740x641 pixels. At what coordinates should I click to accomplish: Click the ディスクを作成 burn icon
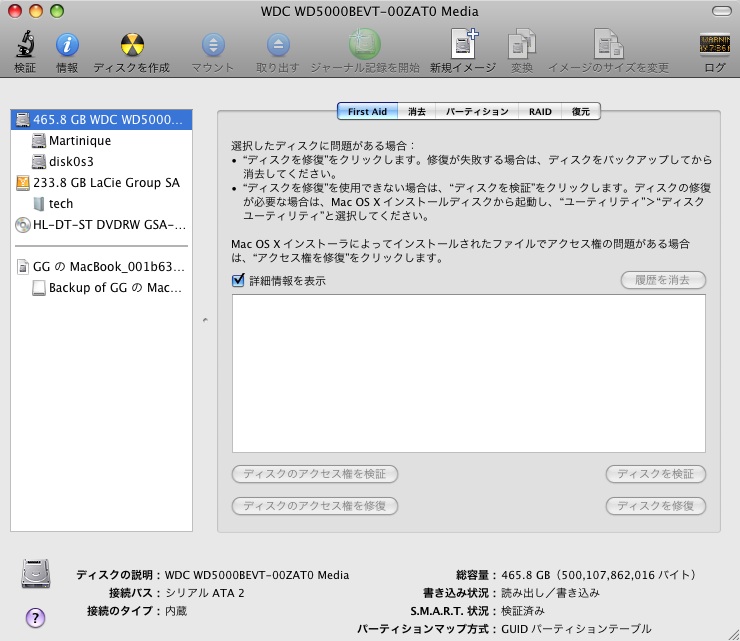click(132, 45)
